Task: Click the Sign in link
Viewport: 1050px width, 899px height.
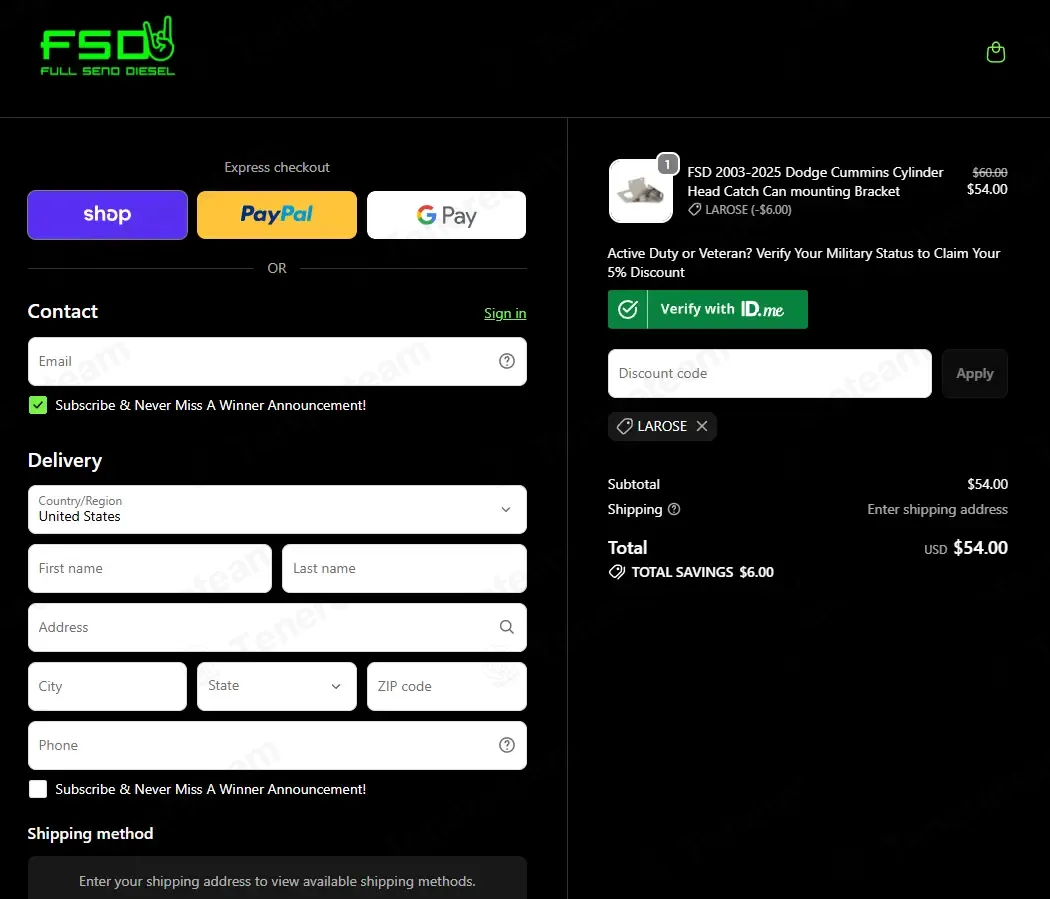Action: [505, 313]
